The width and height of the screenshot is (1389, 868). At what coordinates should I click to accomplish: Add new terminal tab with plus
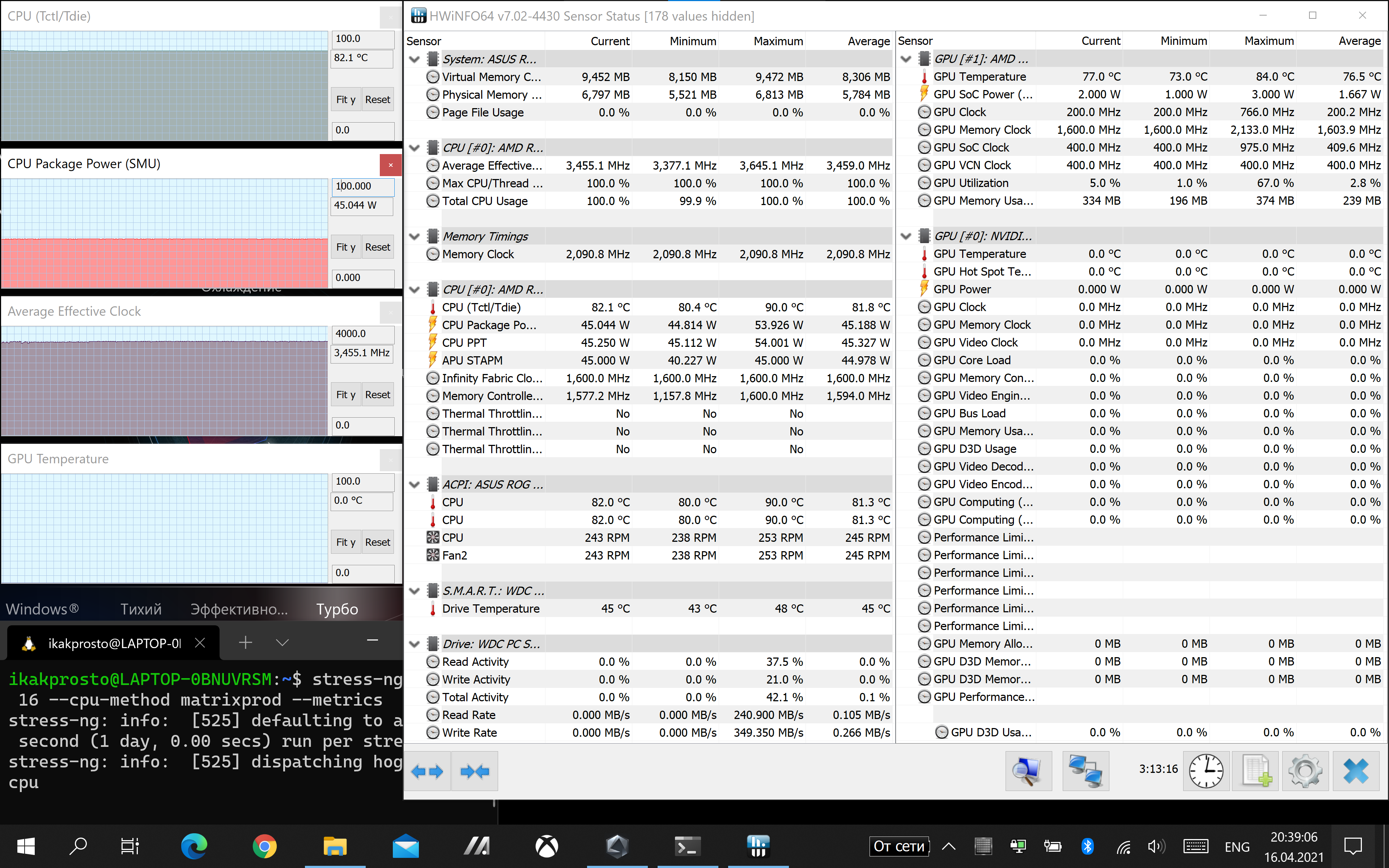click(245, 642)
